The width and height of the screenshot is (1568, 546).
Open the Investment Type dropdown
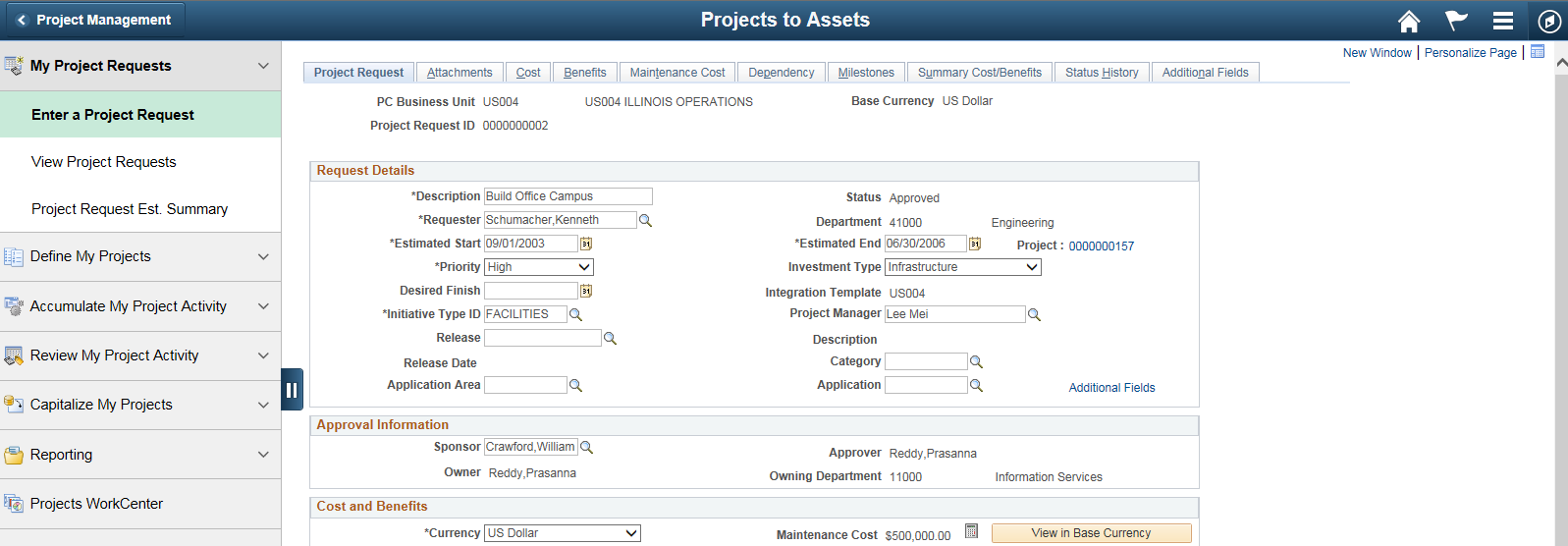point(963,267)
